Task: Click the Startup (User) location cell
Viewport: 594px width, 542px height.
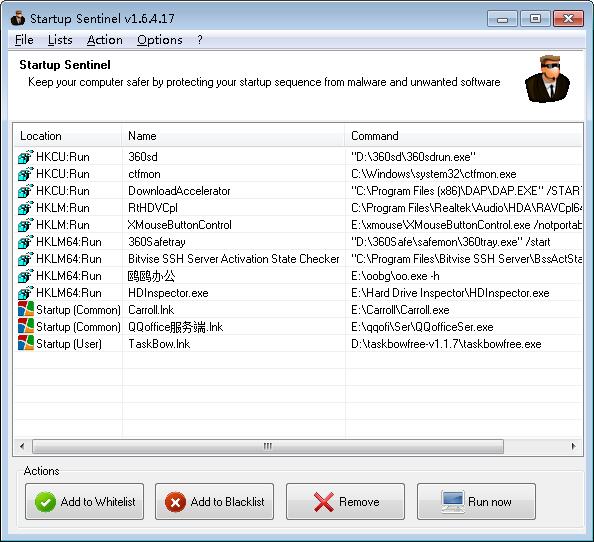Action: point(69,344)
